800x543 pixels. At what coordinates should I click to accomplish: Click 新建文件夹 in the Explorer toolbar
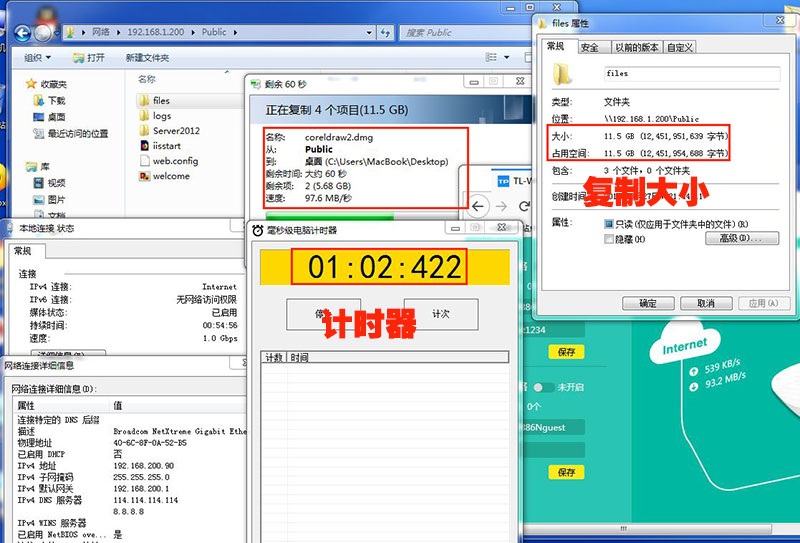pyautogui.click(x=147, y=58)
